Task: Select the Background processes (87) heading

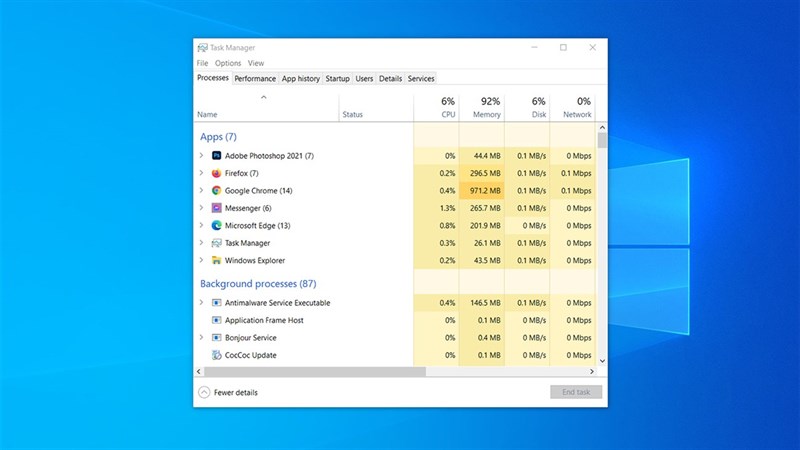Action: [258, 284]
